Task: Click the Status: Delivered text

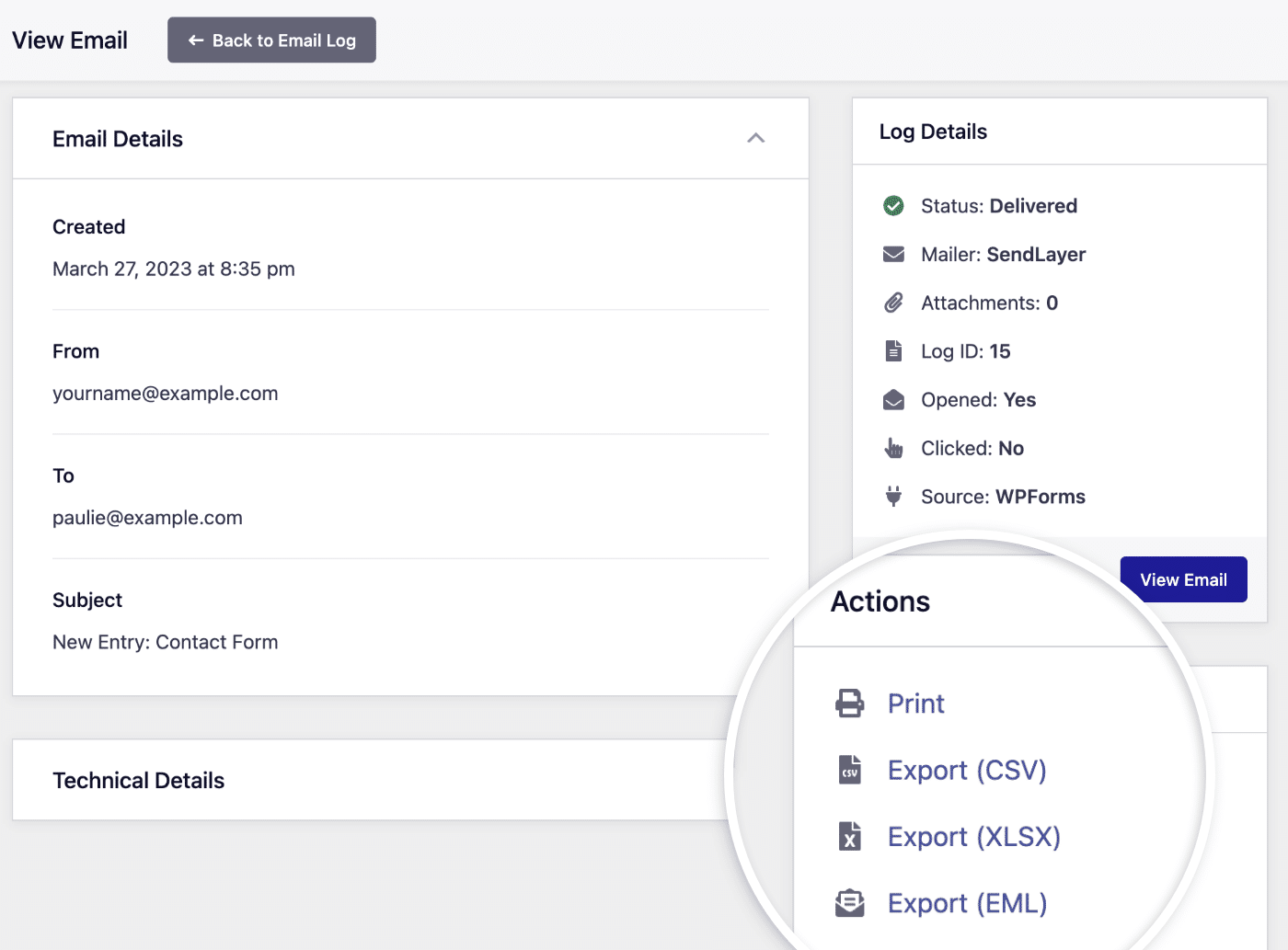Action: coord(999,206)
